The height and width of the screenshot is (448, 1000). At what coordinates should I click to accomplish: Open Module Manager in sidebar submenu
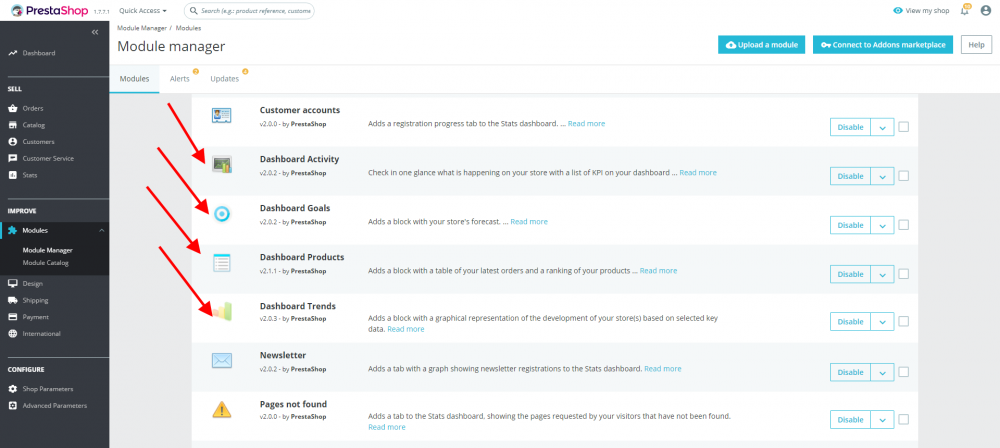47,250
